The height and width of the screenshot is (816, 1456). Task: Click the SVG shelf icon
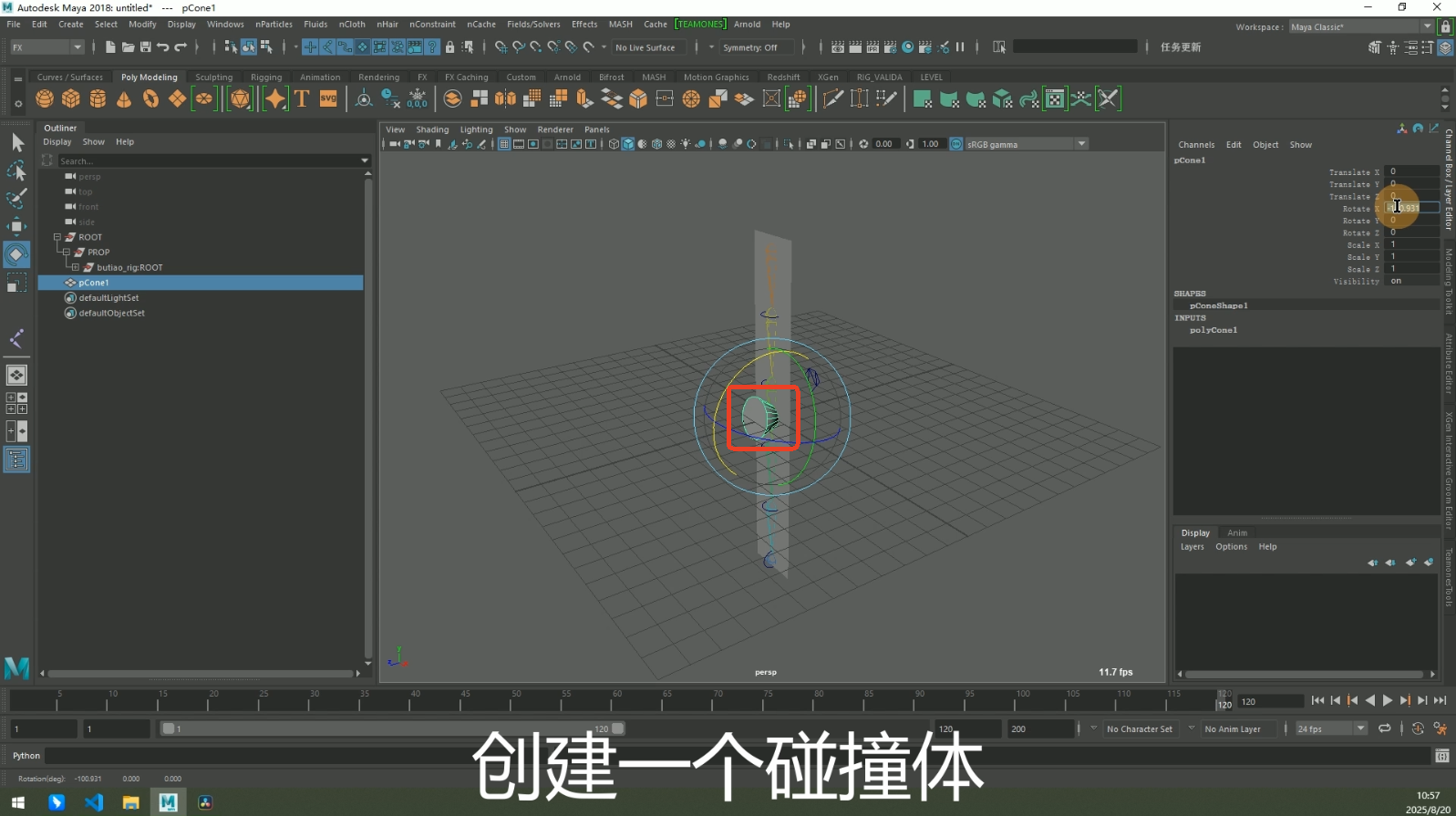328,98
